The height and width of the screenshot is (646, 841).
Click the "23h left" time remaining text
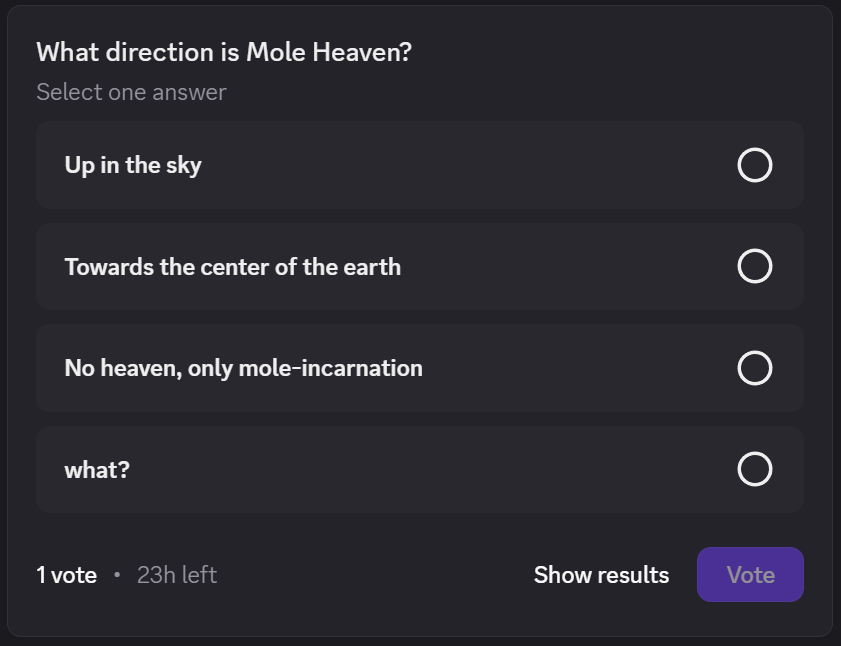click(x=177, y=575)
